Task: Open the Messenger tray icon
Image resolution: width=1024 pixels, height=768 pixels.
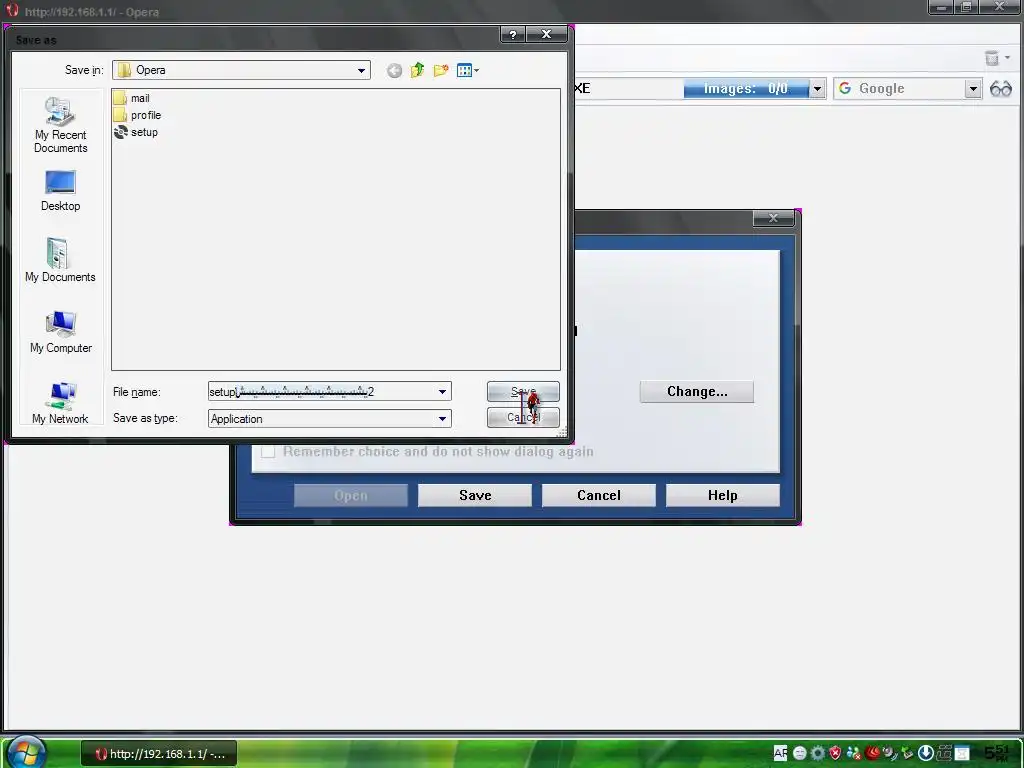Action: tap(854, 753)
